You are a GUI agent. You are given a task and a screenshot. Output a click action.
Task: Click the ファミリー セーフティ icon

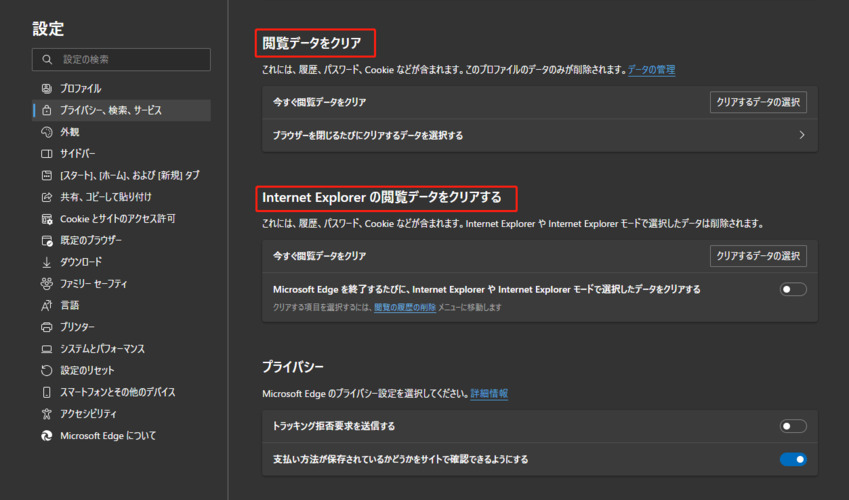coord(47,283)
